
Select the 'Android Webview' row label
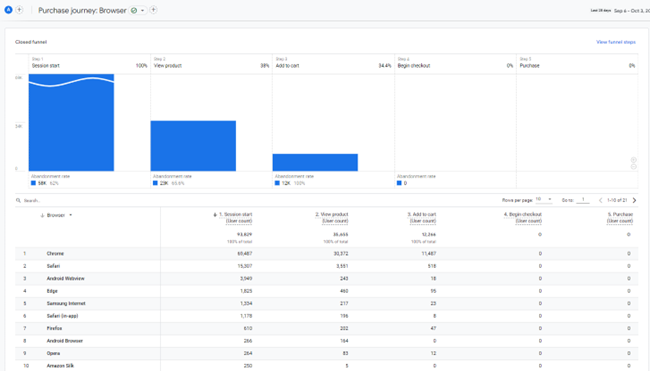coord(65,278)
